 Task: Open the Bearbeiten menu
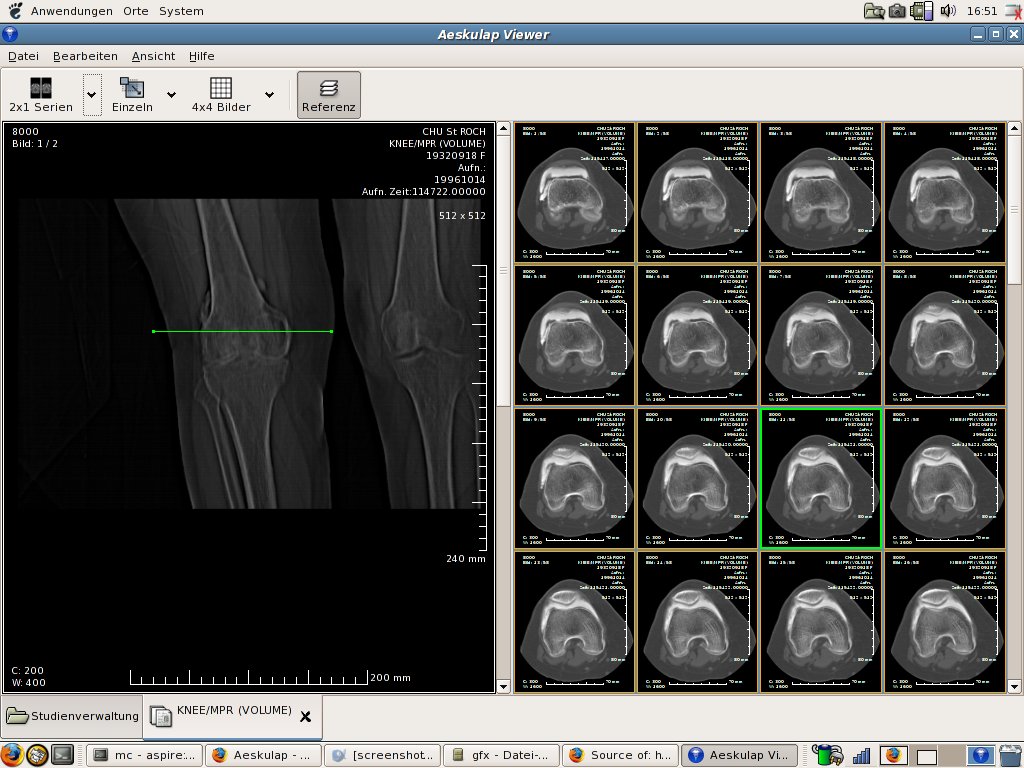(85, 56)
